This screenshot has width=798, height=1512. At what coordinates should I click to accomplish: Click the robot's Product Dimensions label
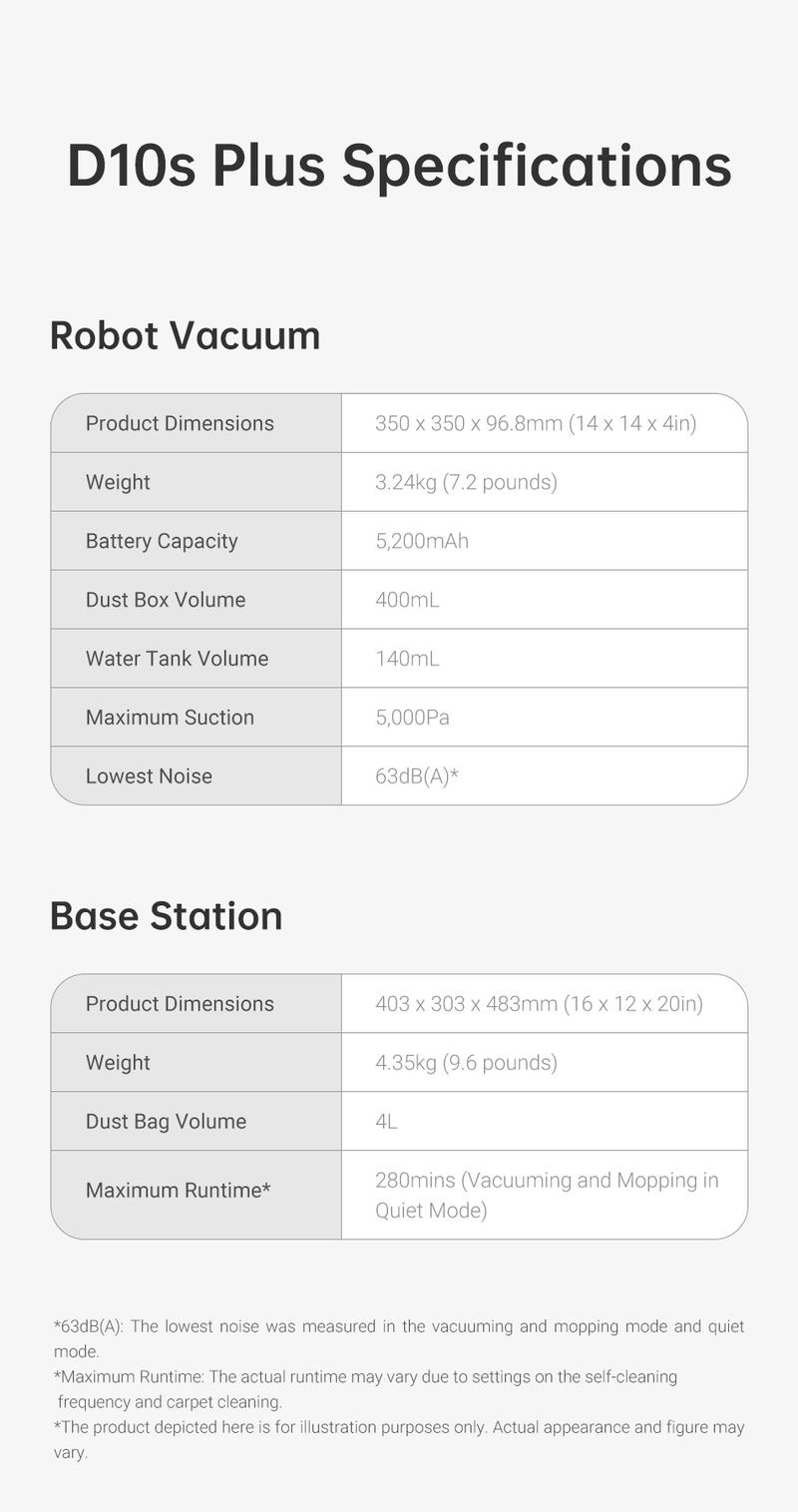(x=180, y=423)
